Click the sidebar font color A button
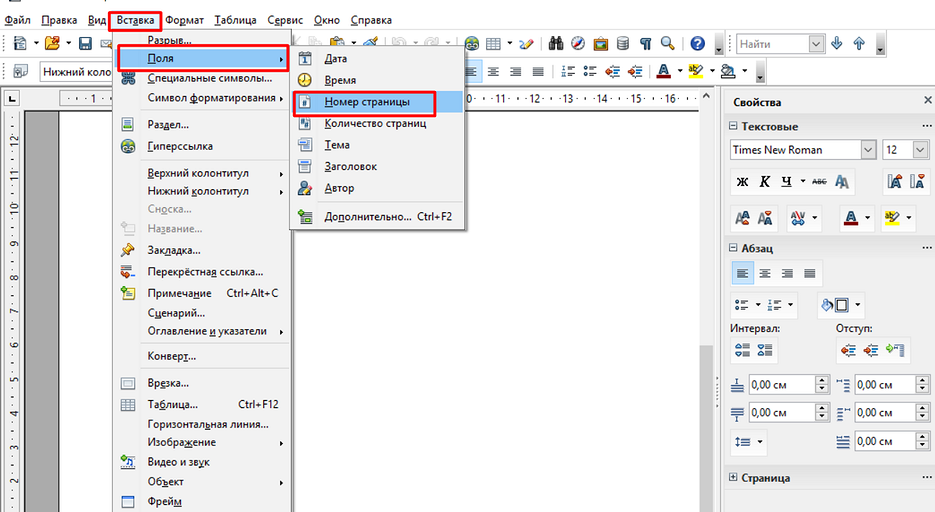 (x=851, y=217)
